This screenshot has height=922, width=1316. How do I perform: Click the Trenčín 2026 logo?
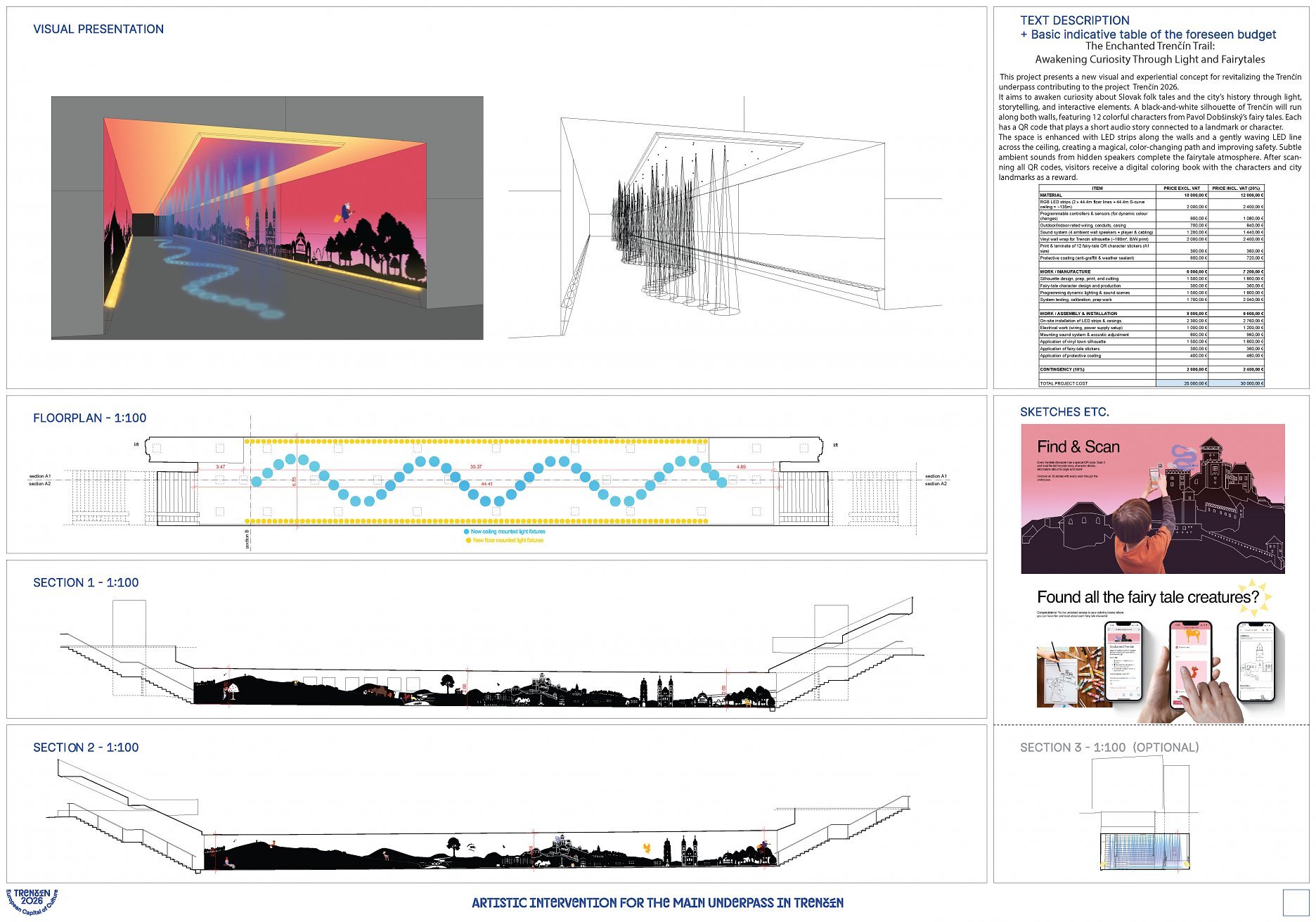pyautogui.click(x=32, y=901)
